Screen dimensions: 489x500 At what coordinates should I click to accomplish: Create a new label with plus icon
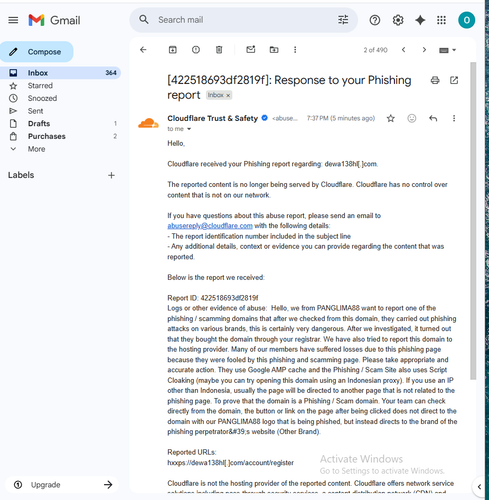(x=111, y=175)
